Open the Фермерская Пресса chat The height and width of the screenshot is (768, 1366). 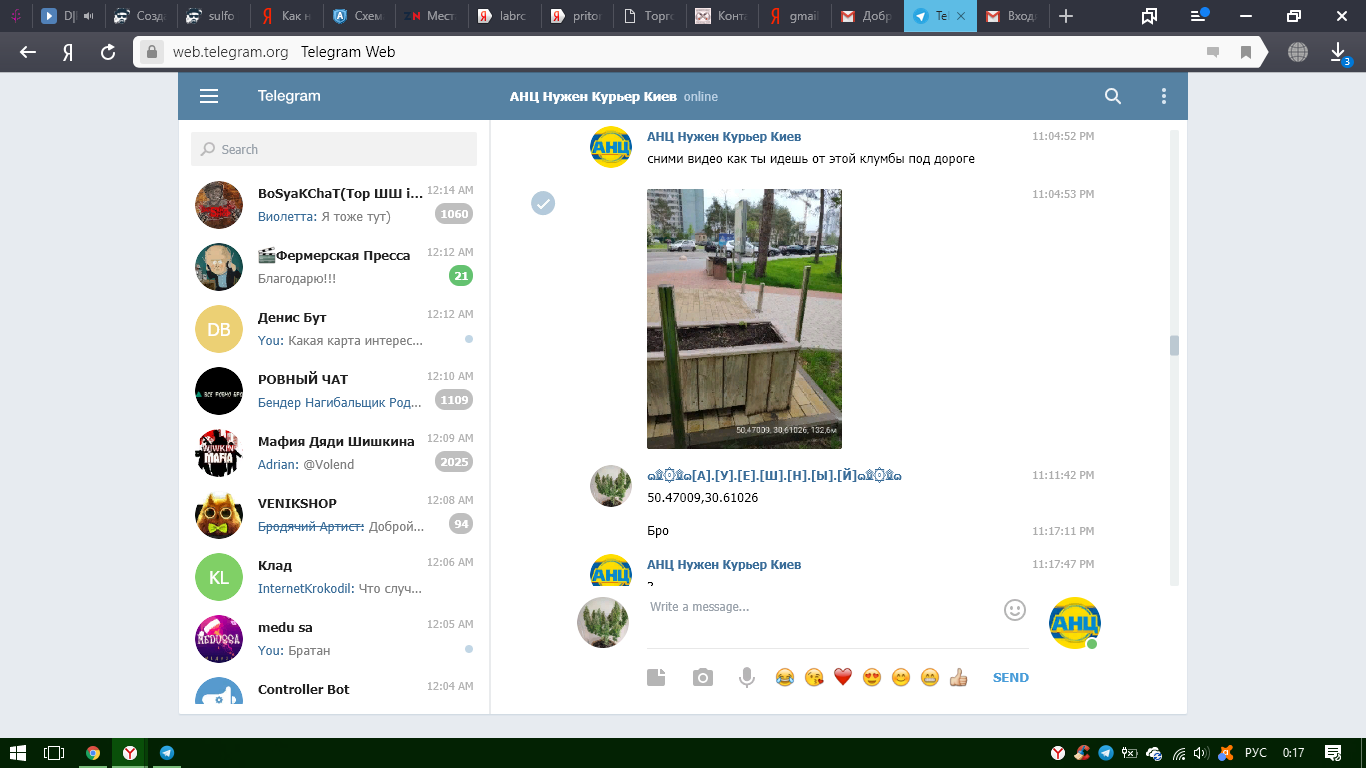click(334, 267)
